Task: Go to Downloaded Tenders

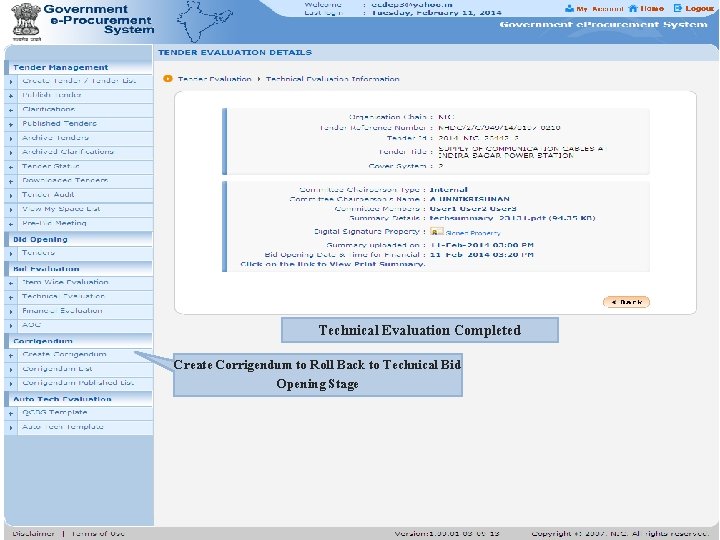Action: (65, 180)
